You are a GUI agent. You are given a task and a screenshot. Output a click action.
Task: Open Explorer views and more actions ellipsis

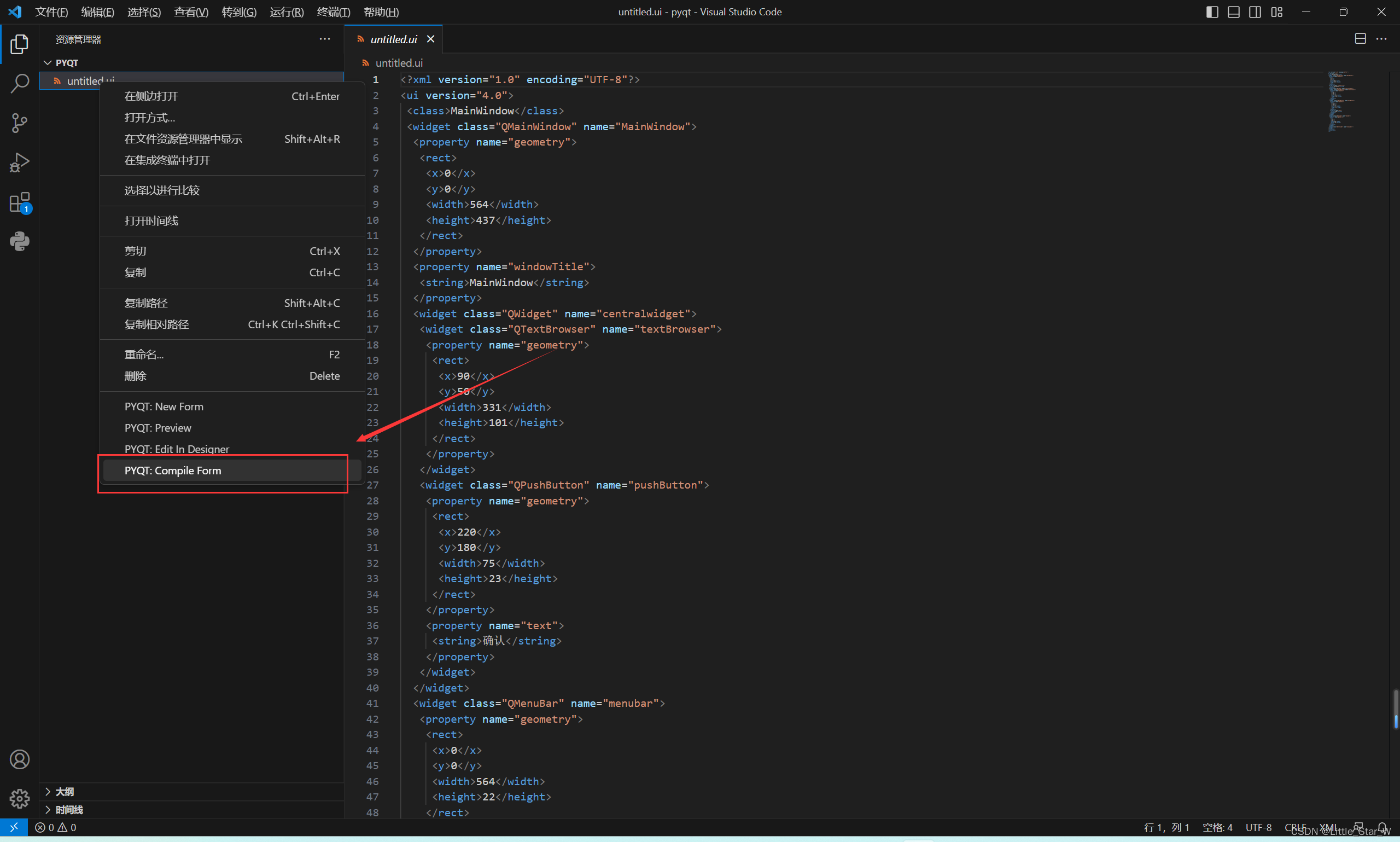coord(324,39)
